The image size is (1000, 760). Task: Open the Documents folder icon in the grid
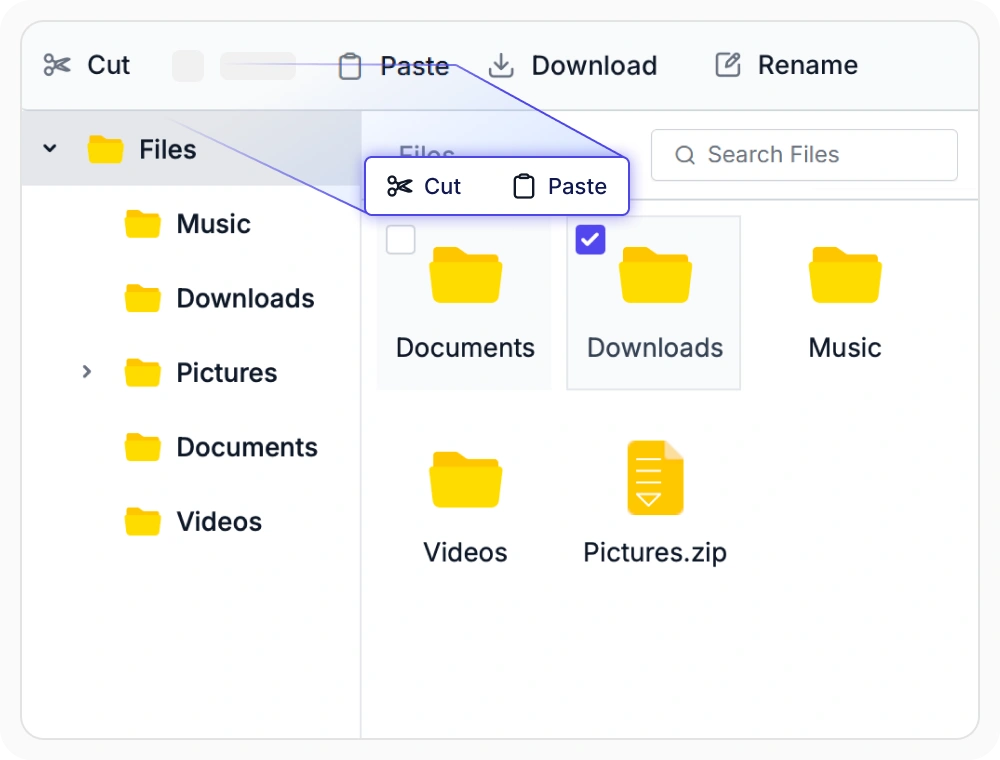pyautogui.click(x=466, y=275)
